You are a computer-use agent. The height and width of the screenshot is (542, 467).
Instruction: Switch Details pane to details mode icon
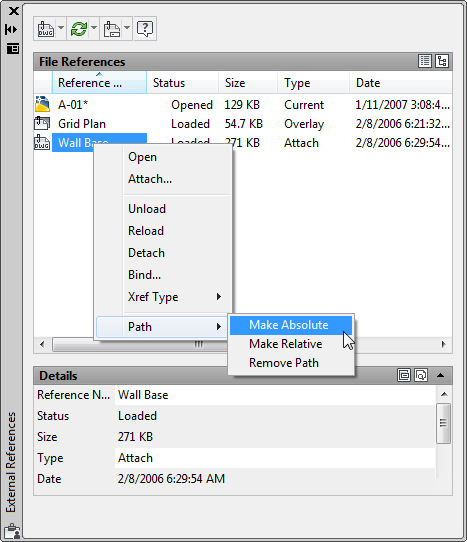(x=404, y=375)
